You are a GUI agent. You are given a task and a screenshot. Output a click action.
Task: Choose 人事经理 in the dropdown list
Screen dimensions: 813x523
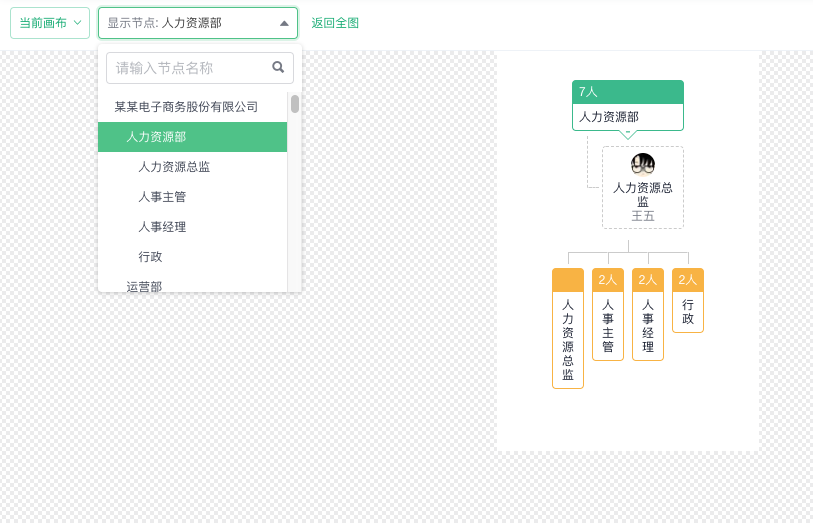[192, 227]
